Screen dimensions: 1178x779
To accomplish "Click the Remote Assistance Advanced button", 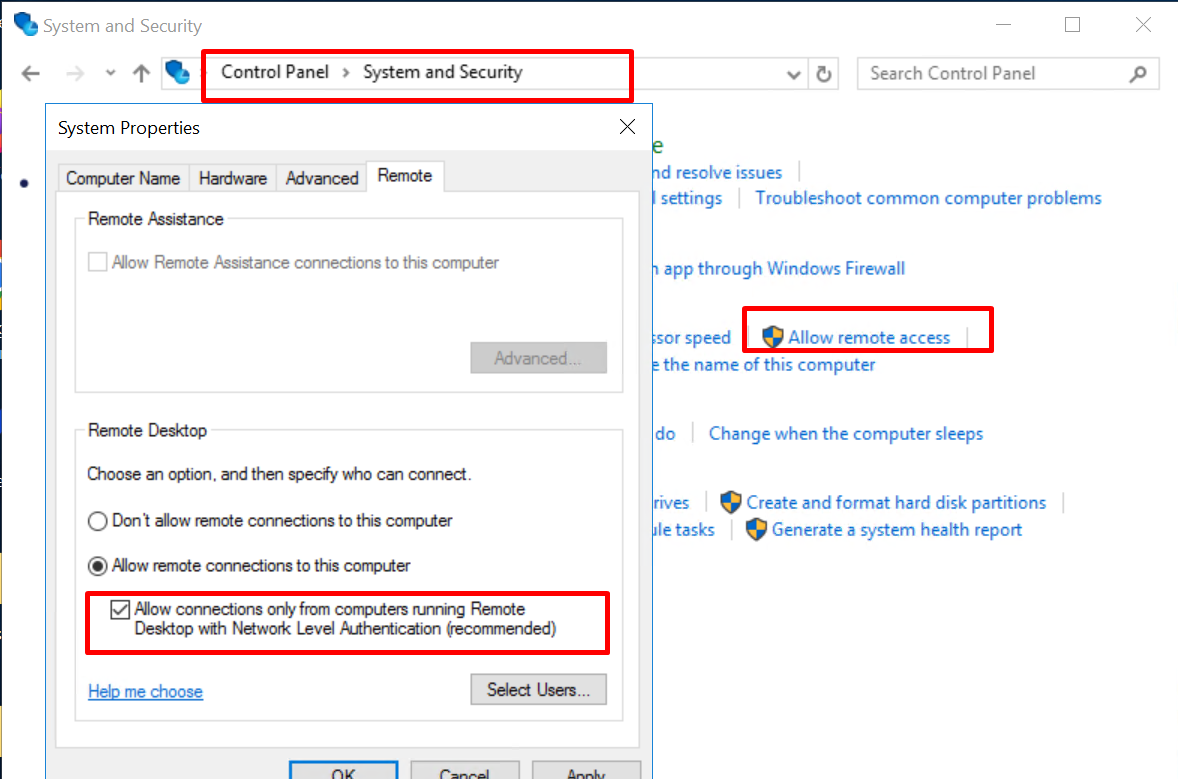I will (539, 358).
